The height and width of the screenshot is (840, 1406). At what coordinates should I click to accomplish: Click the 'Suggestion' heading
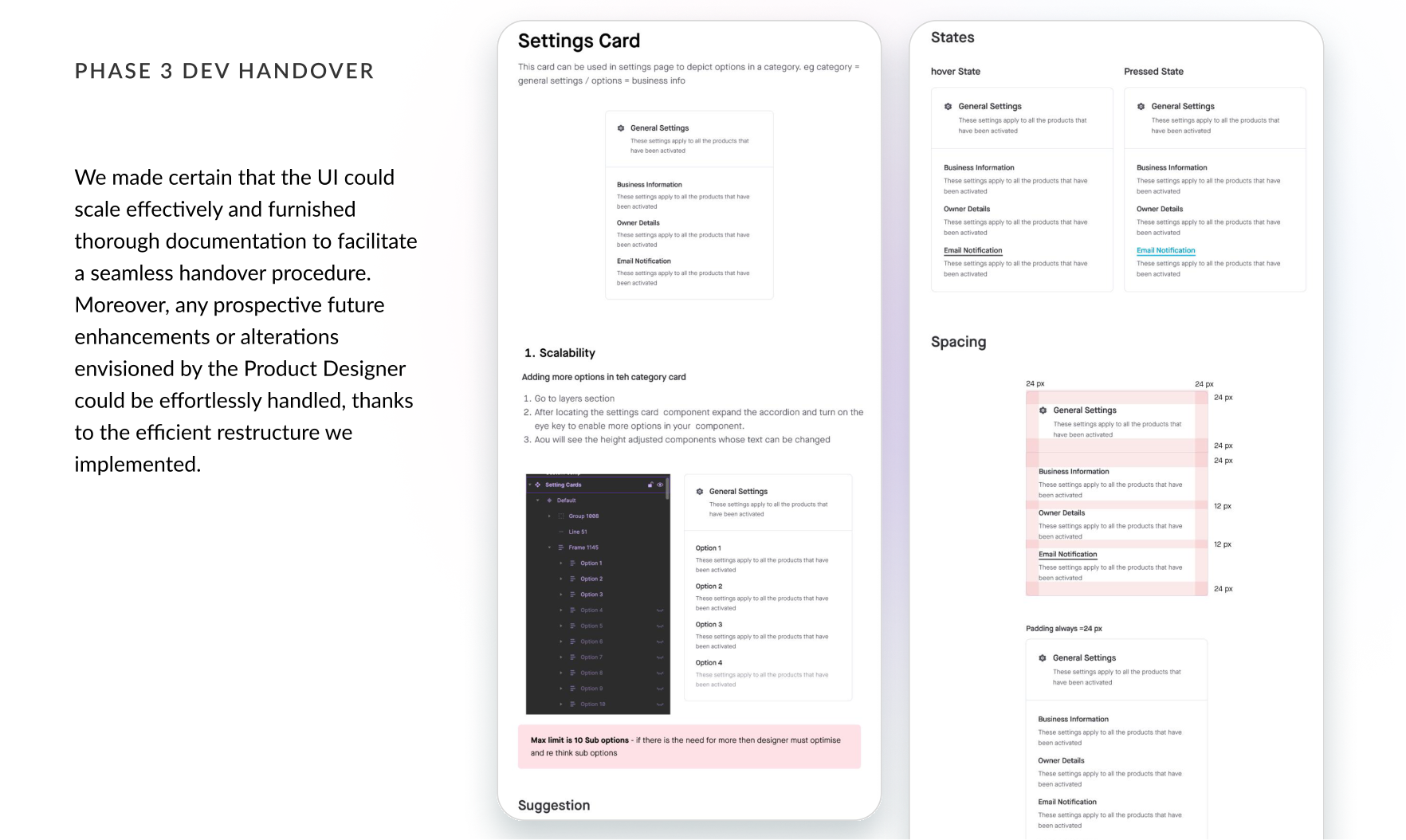coord(554,806)
